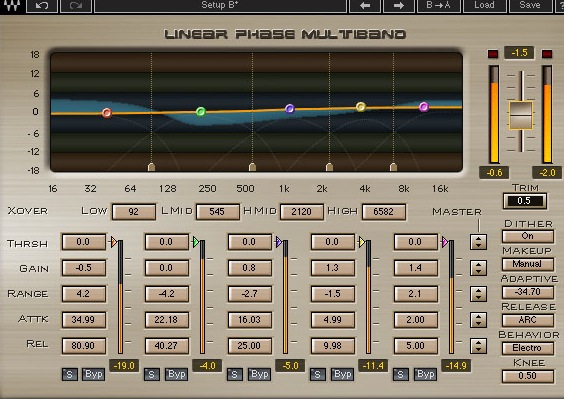Viewport: 564px width, 399px height.
Task: Click the Save button
Action: (530, 6)
